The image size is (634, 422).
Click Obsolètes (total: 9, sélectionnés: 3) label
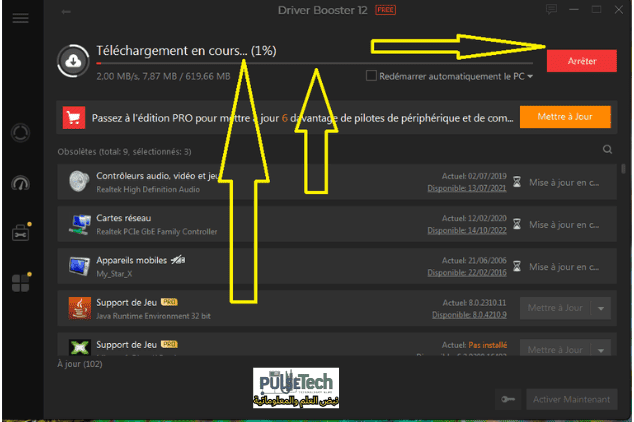point(125,152)
